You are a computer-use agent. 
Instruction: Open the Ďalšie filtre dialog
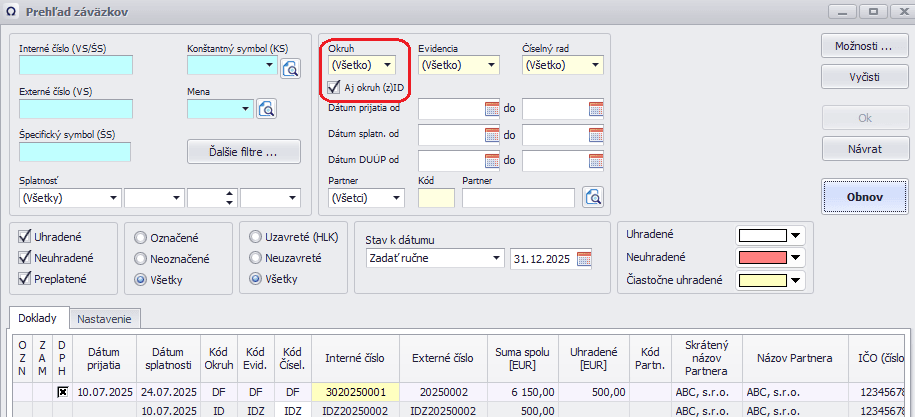coord(245,151)
